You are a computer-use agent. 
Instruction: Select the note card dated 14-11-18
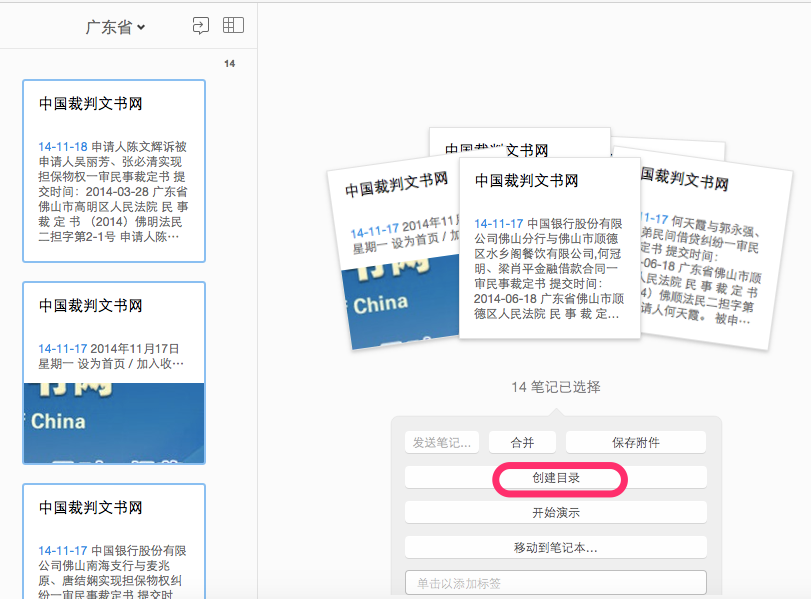114,171
